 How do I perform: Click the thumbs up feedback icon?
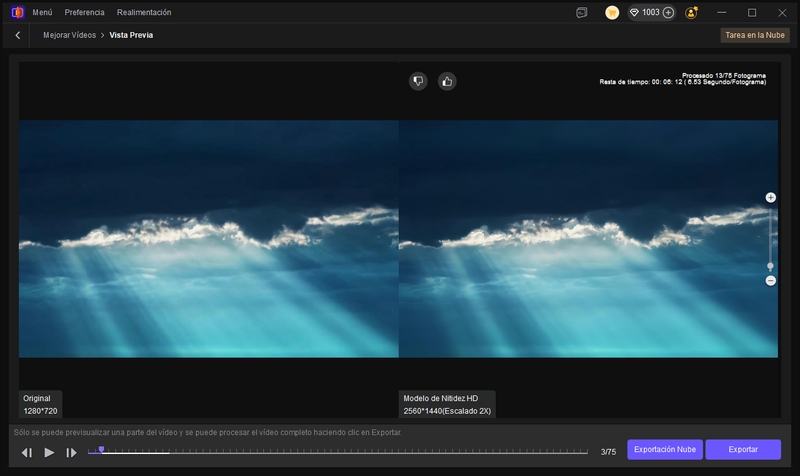447,81
